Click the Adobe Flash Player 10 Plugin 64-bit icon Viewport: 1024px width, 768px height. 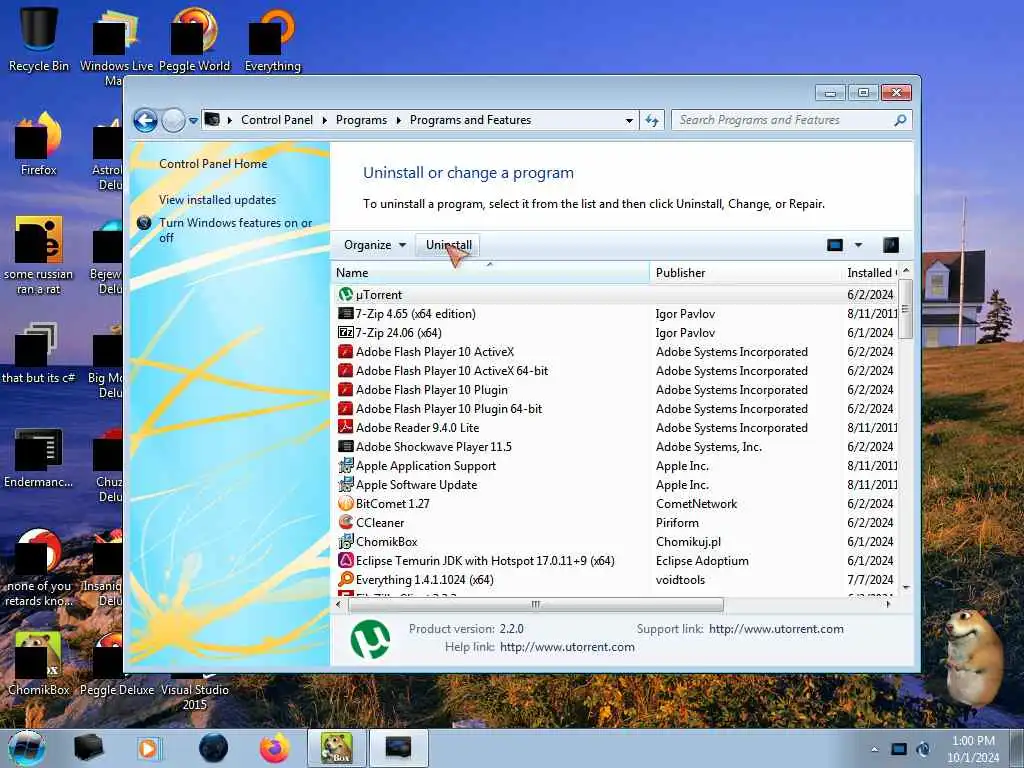[345, 408]
